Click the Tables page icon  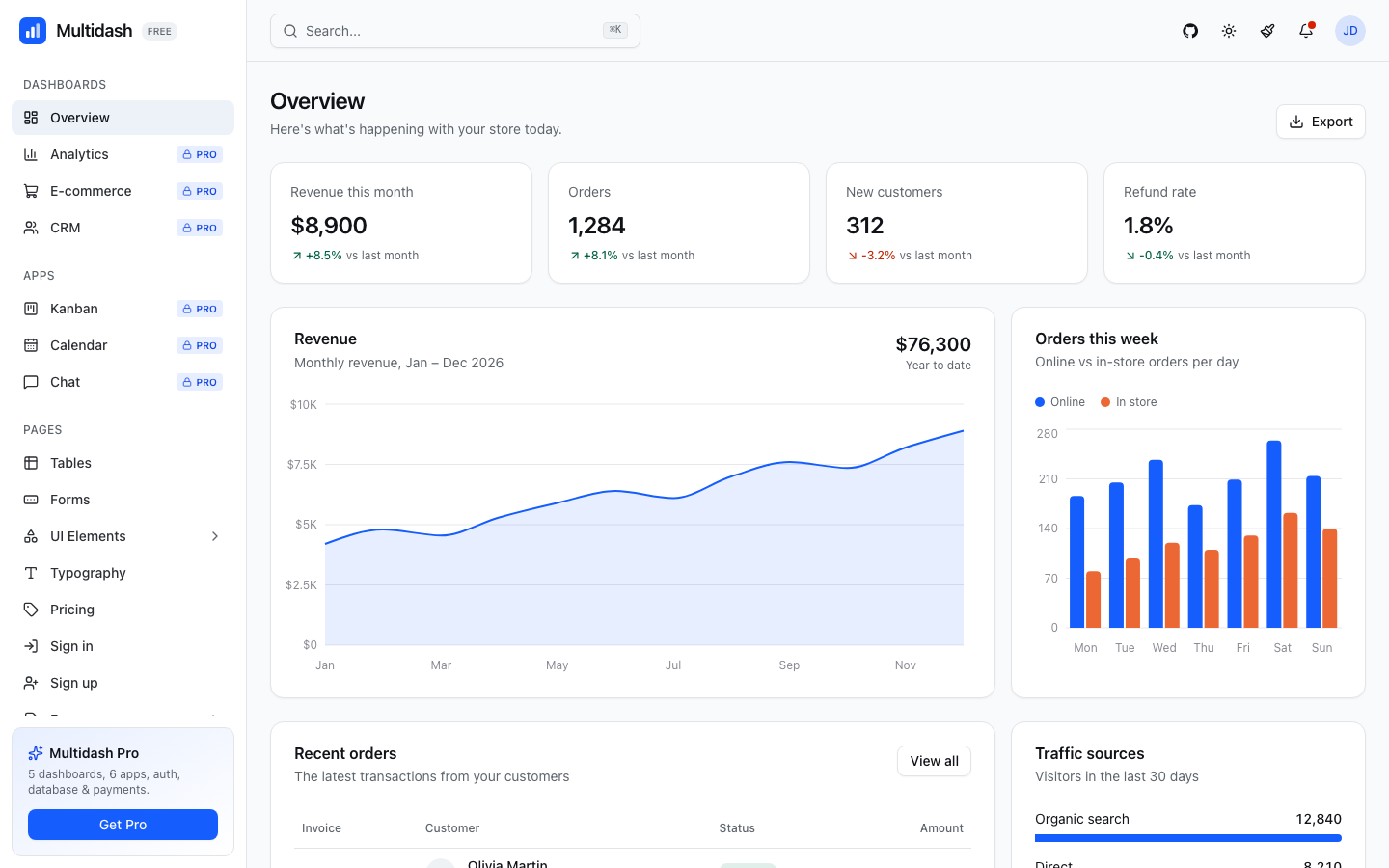coord(31,463)
